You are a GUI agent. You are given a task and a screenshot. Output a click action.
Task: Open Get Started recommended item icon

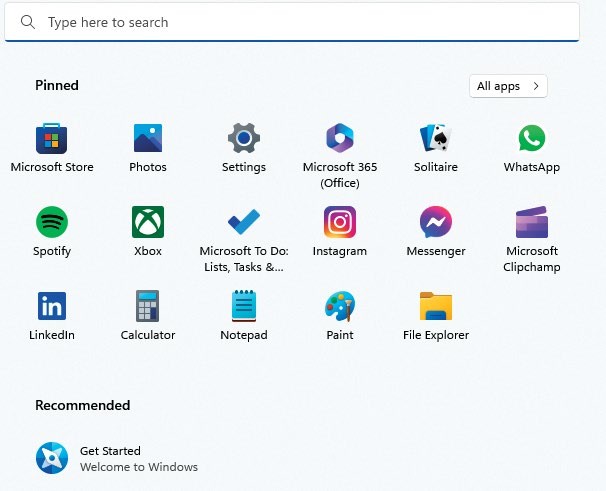[52, 458]
